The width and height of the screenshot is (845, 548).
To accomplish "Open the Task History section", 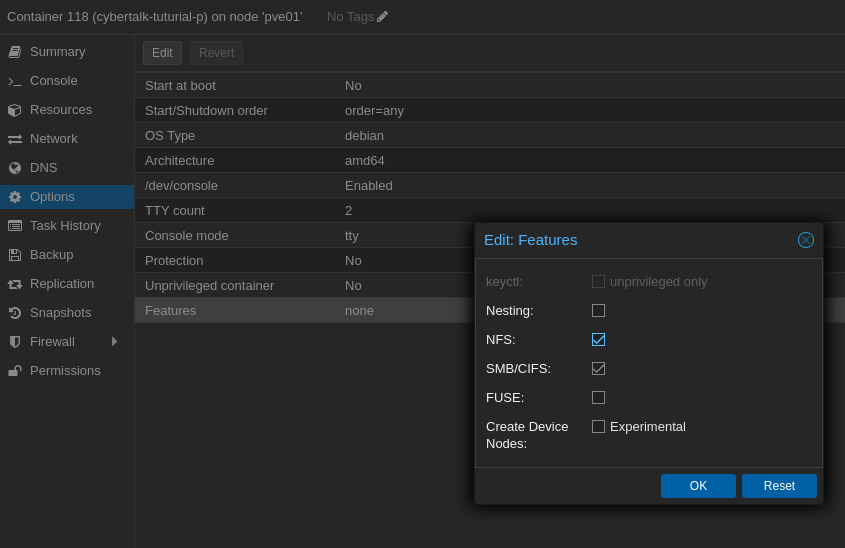I will pos(67,226).
